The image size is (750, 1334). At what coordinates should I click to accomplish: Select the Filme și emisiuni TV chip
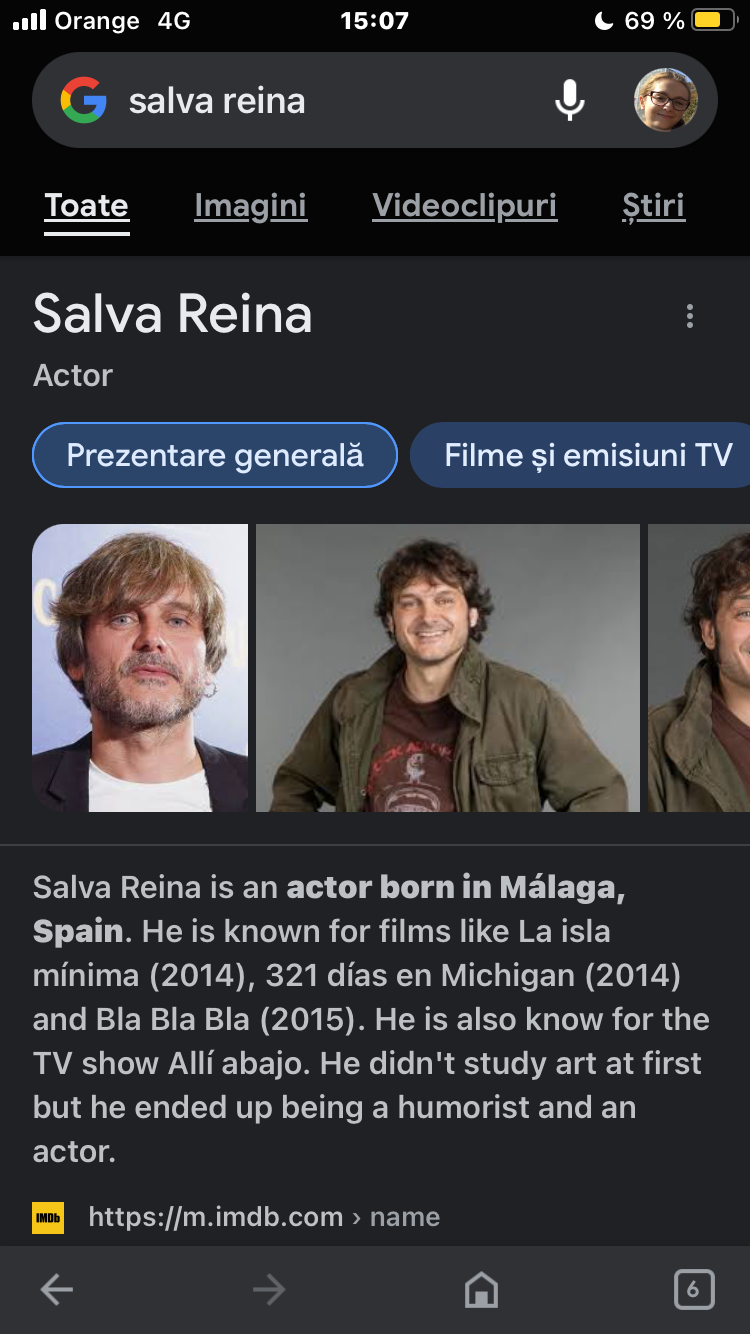[588, 456]
